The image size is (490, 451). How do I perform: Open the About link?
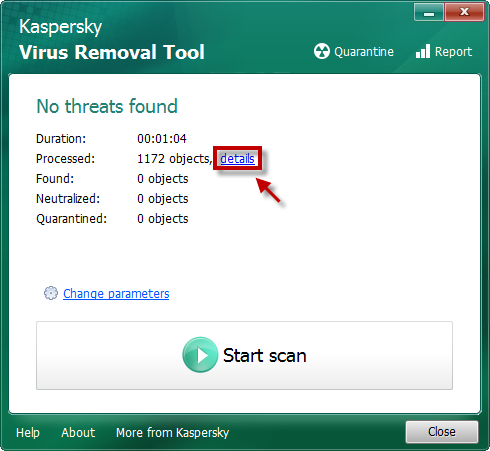[x=78, y=433]
